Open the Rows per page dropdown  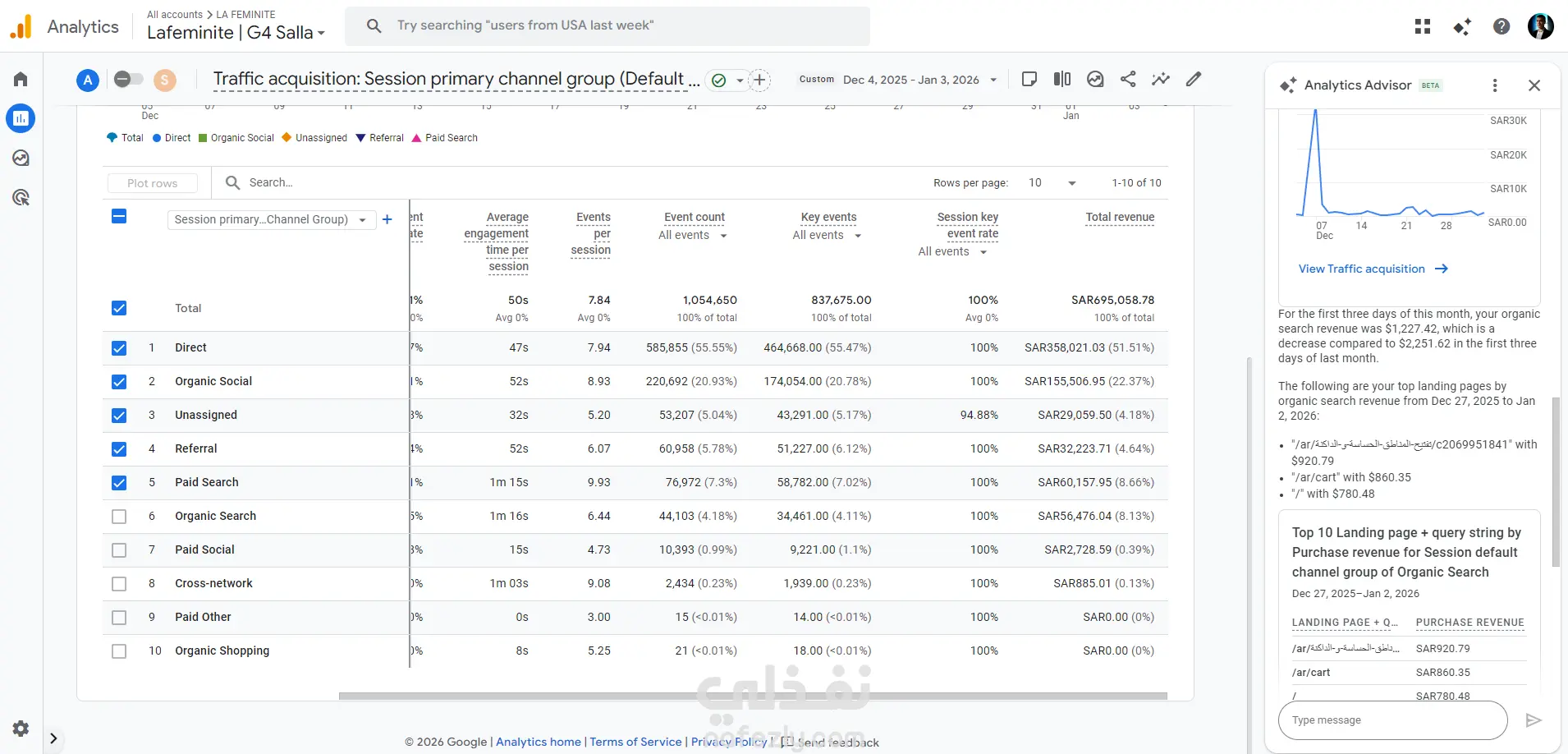pos(1052,183)
